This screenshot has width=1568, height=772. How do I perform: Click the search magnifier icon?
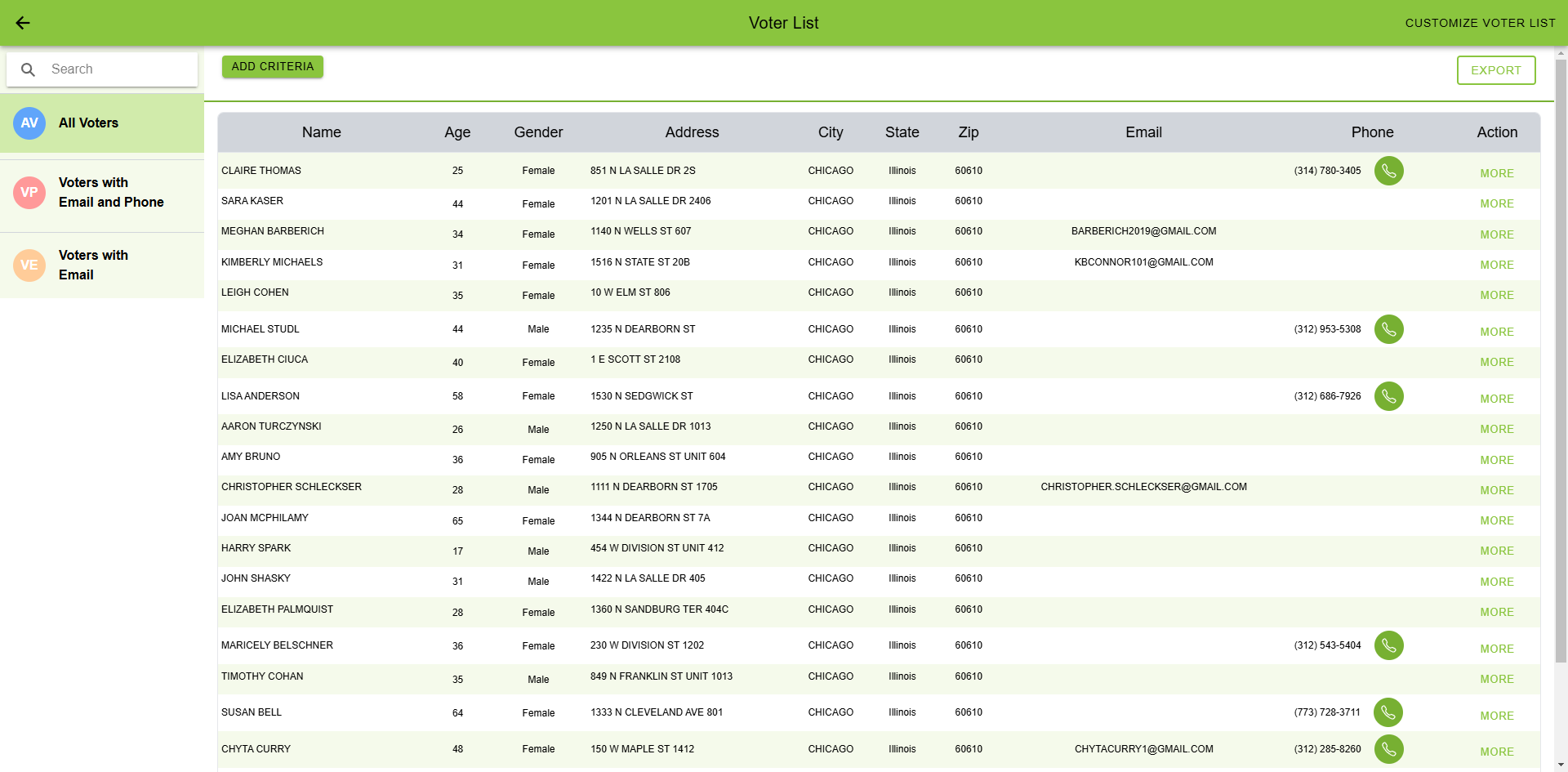tap(28, 69)
